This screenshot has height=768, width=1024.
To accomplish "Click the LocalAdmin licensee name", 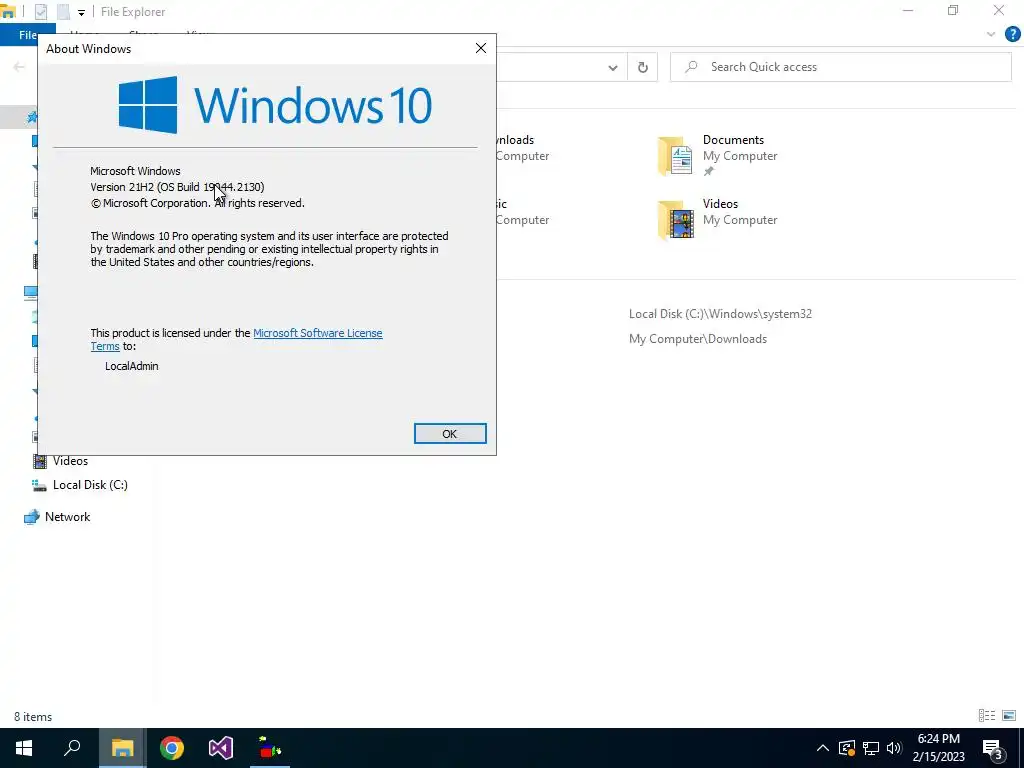I will pyautogui.click(x=131, y=366).
